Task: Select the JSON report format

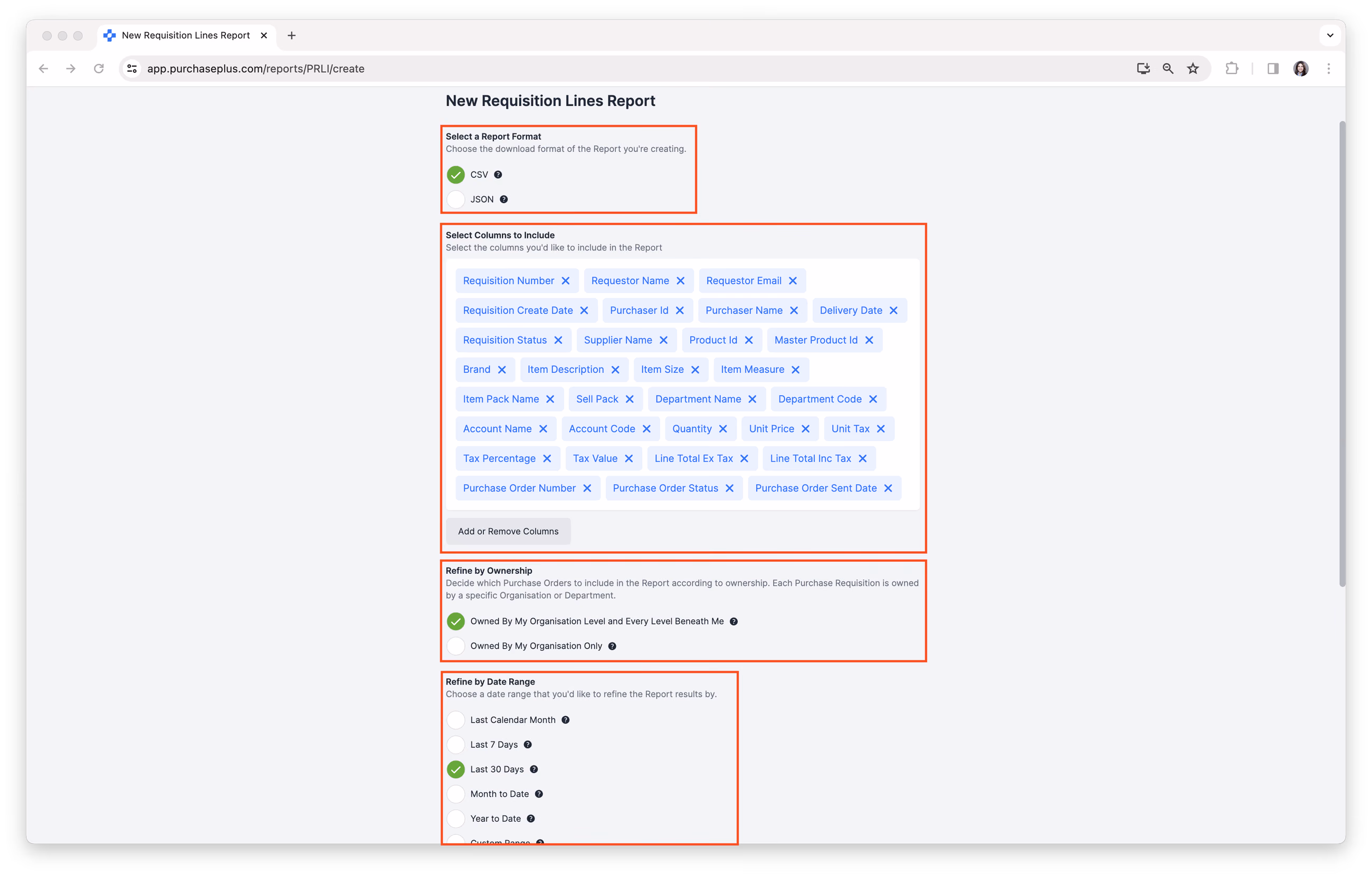Action: 456,199
